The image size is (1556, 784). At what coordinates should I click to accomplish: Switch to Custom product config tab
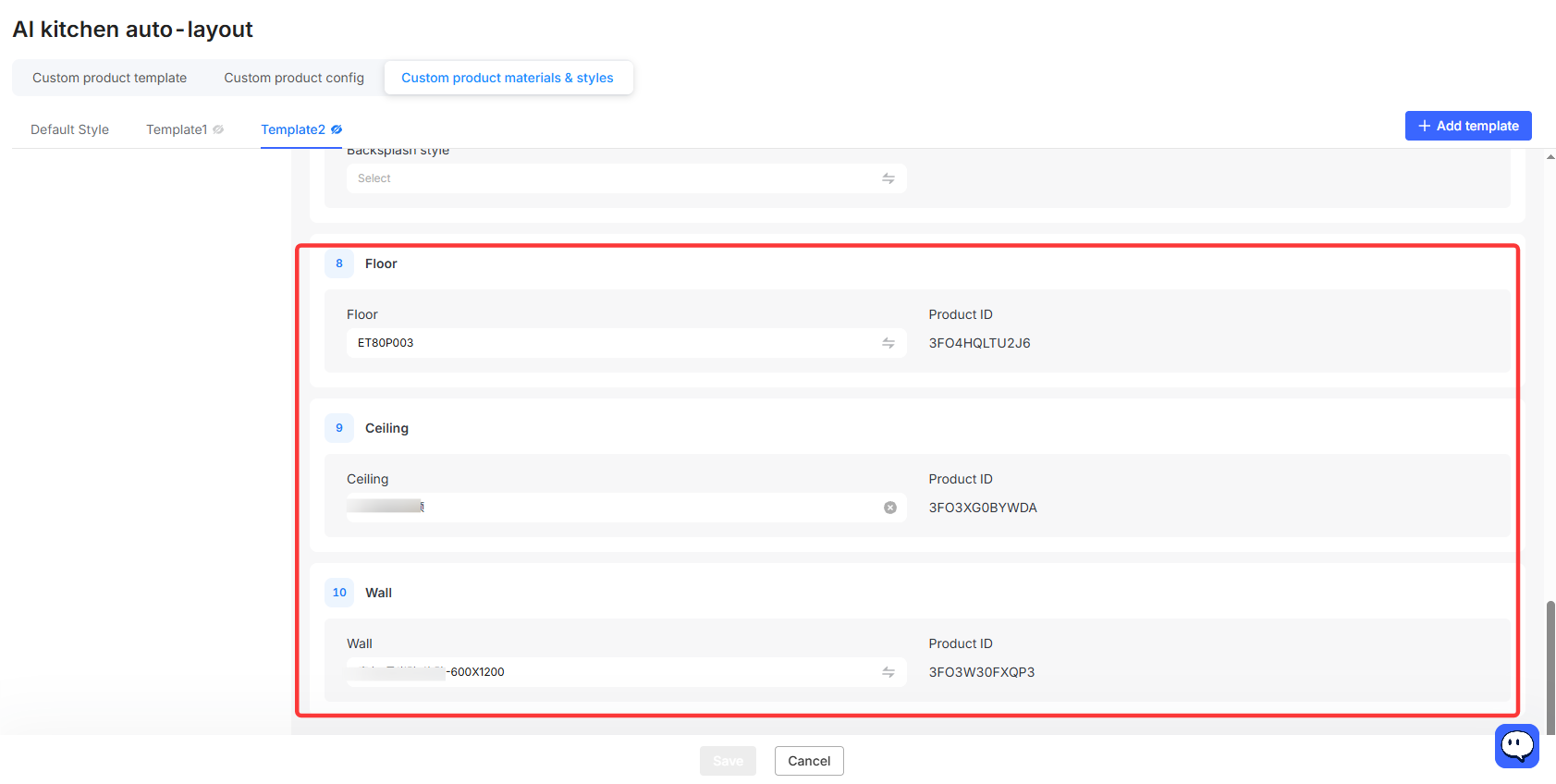point(294,78)
